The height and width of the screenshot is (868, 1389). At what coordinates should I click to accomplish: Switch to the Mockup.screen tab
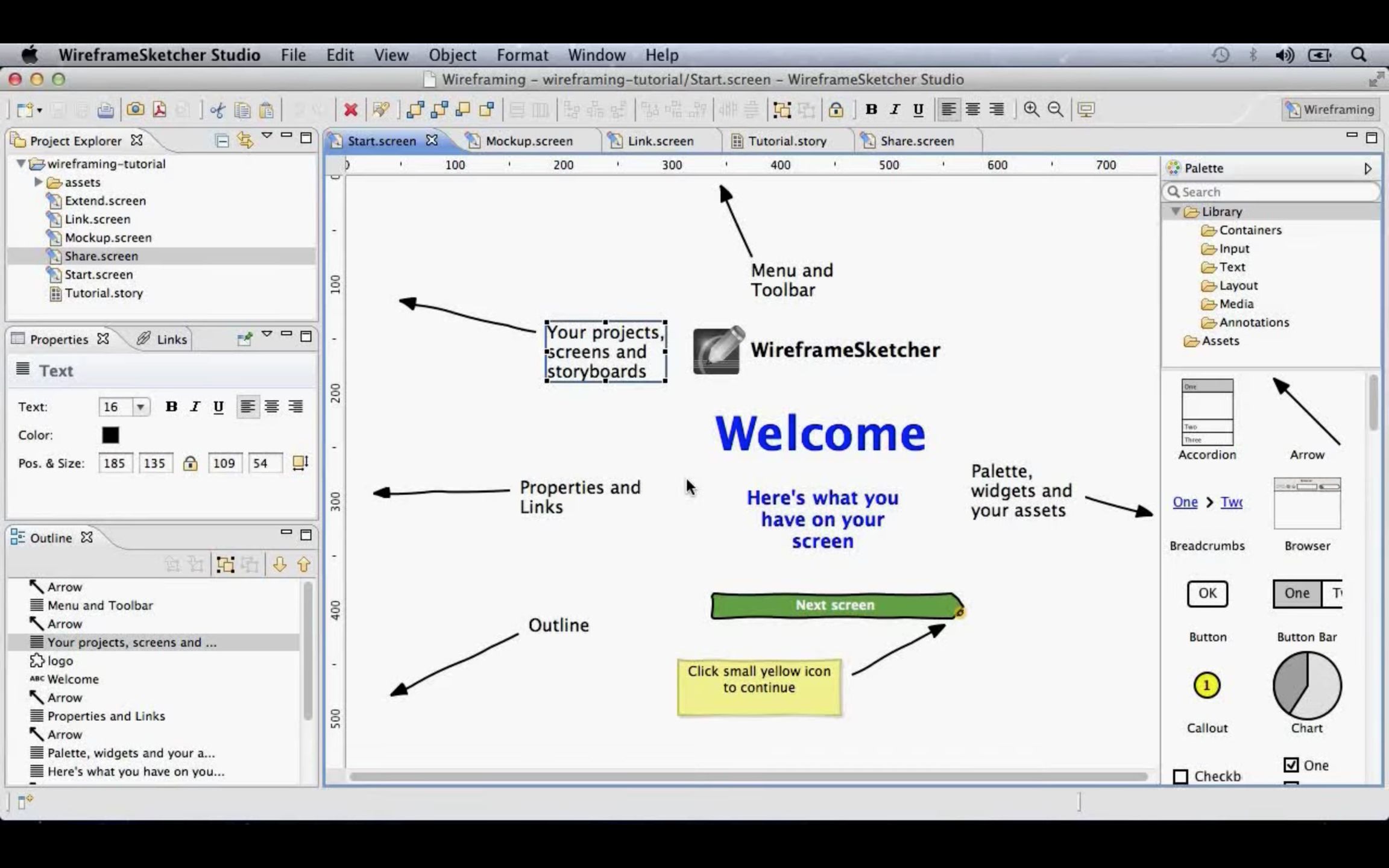[x=528, y=140]
